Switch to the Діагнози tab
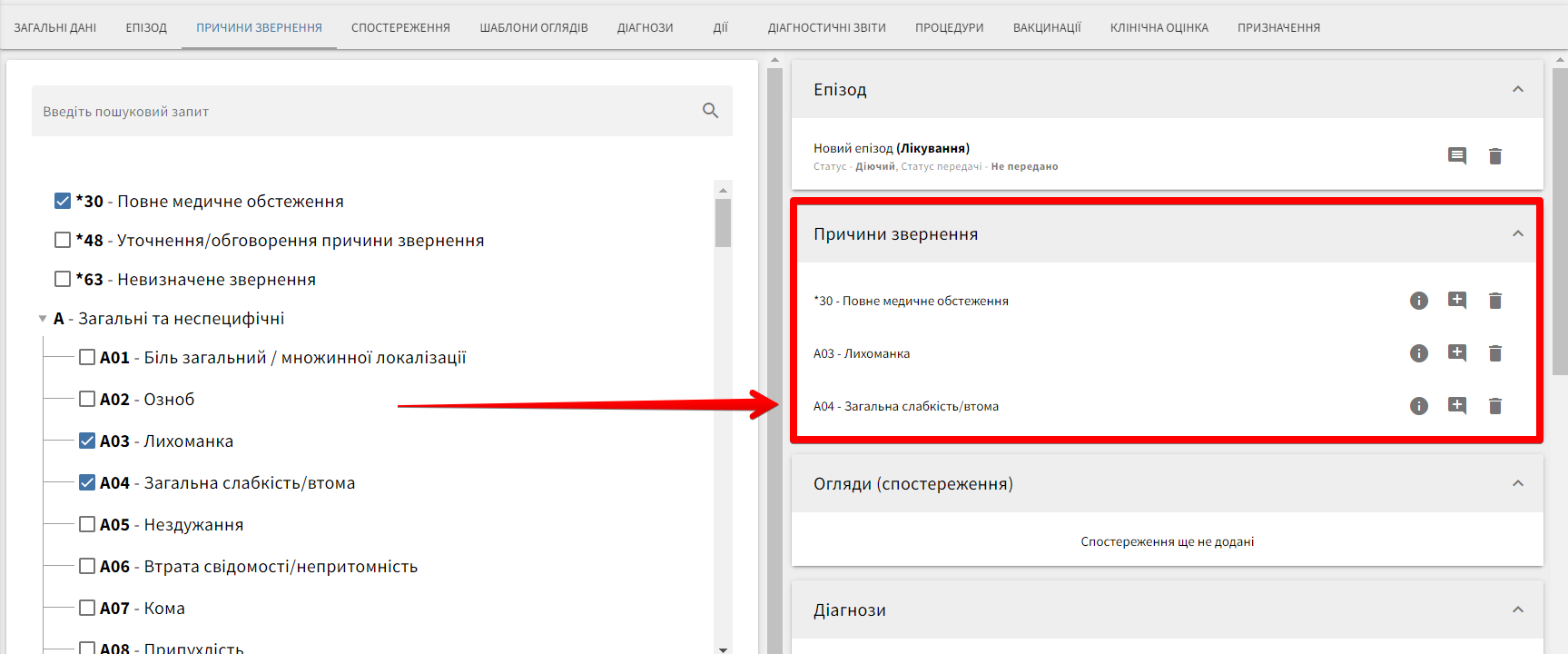This screenshot has width=1568, height=654. click(645, 27)
